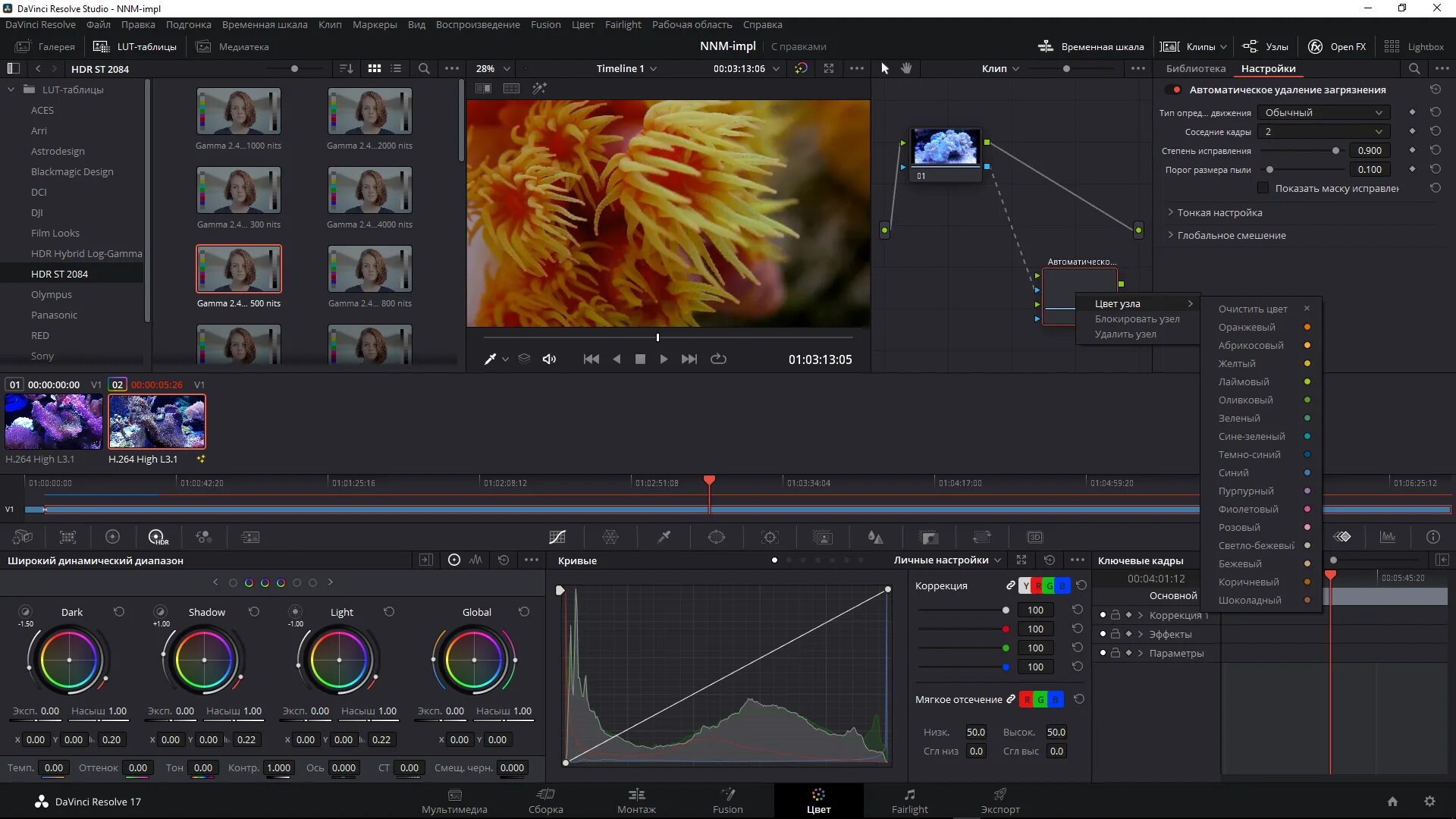Click Gamma 2.4 500 nits thumbnail
1456x819 pixels.
pyautogui.click(x=238, y=268)
